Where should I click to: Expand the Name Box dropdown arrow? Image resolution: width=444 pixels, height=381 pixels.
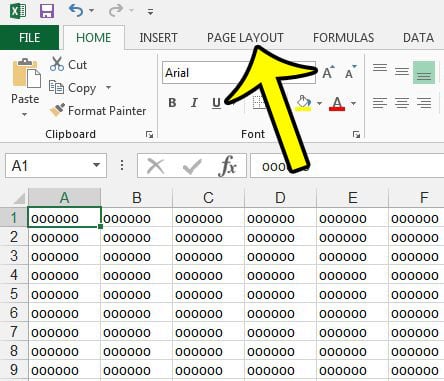click(96, 165)
